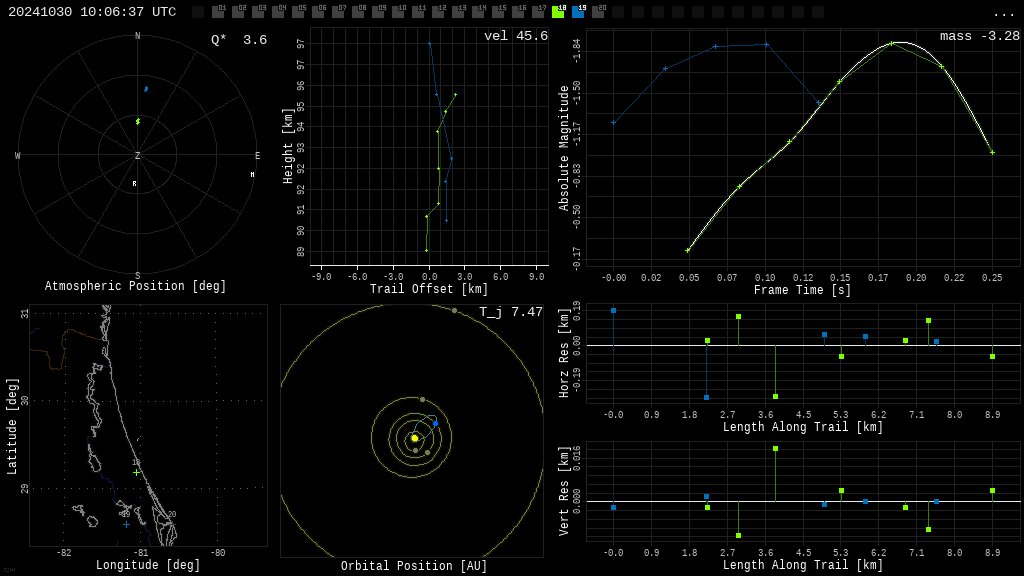Click the peak of the magnitude light curve
Screen dimensions: 1024x576
coord(899,42)
